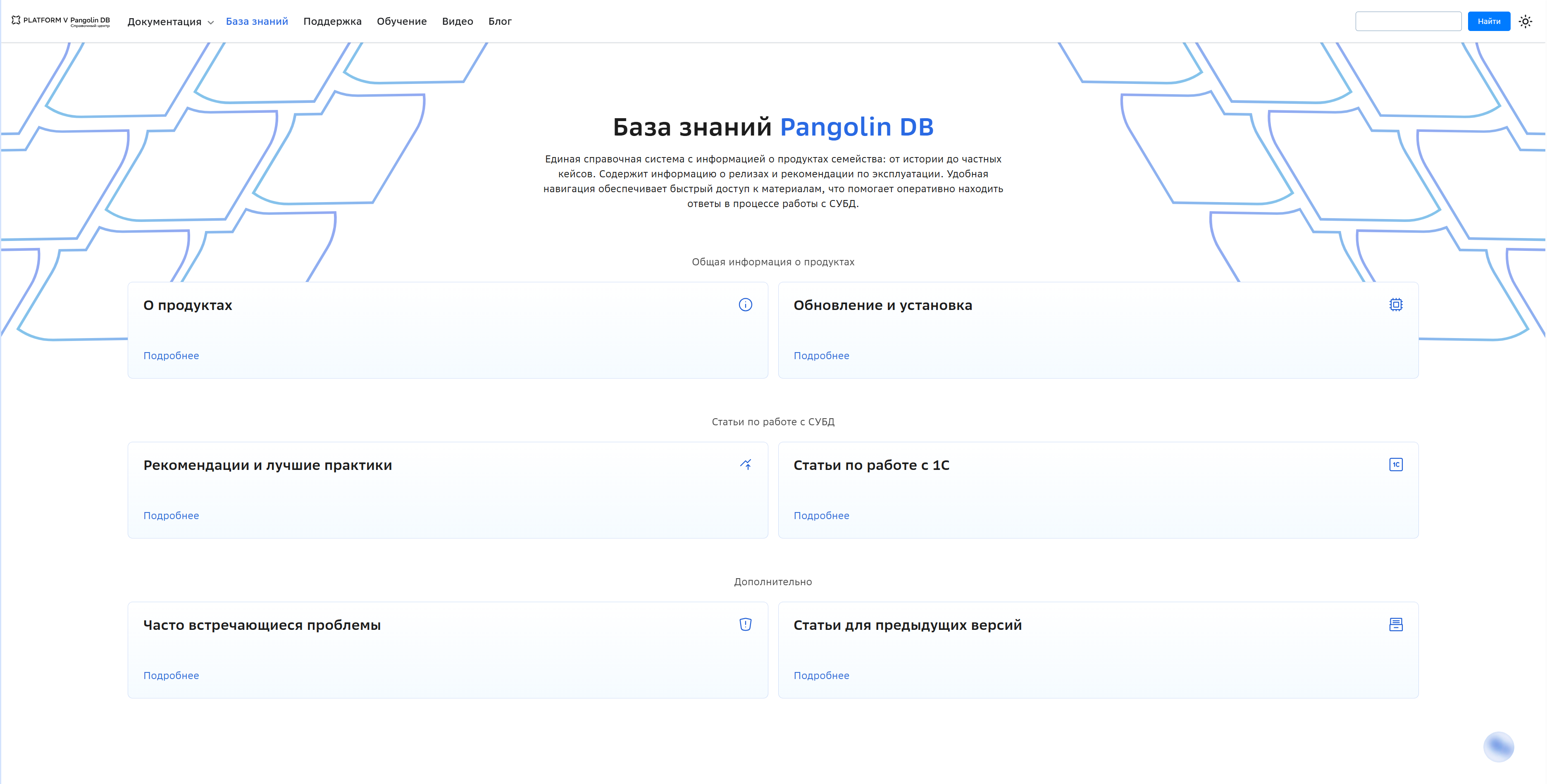
Task: Click Подробнее under Рекомендации и лучшие практики
Action: (171, 516)
